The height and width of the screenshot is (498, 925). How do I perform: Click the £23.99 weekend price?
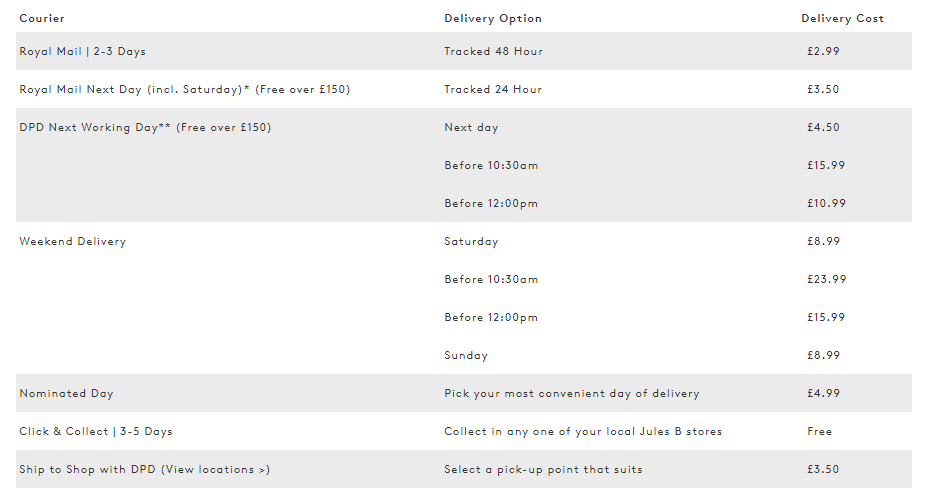click(x=826, y=280)
